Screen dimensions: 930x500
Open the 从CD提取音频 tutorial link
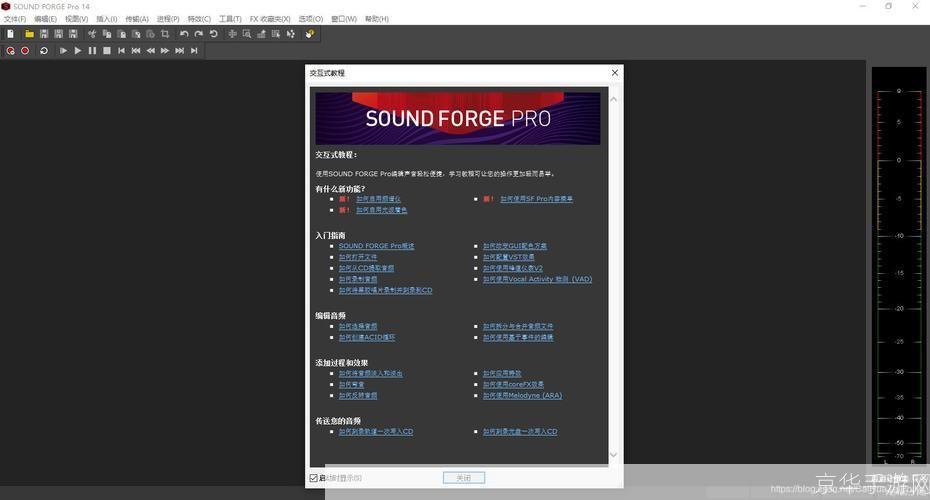[367, 268]
